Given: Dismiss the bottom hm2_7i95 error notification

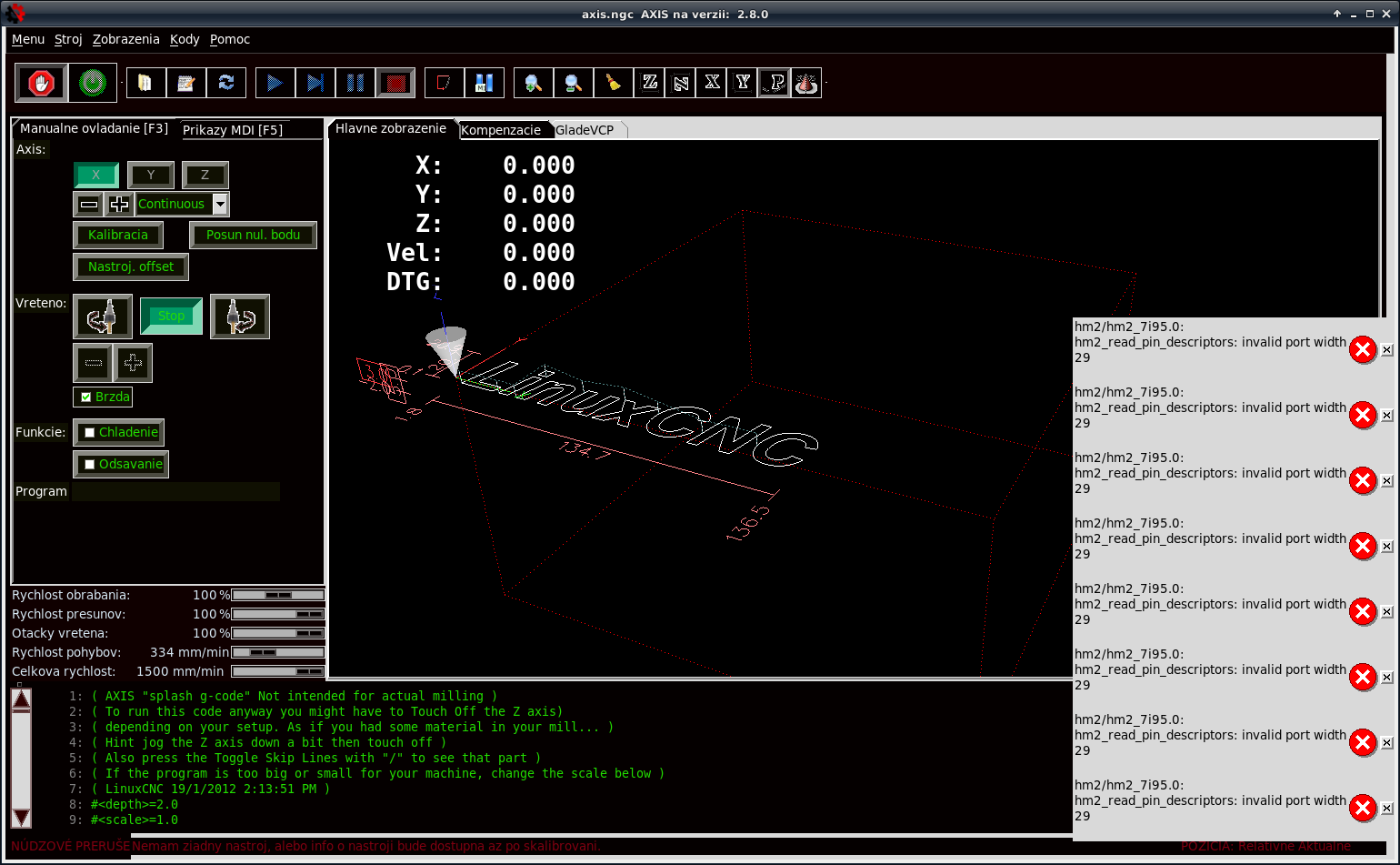Looking at the screenshot, I should (1387, 809).
